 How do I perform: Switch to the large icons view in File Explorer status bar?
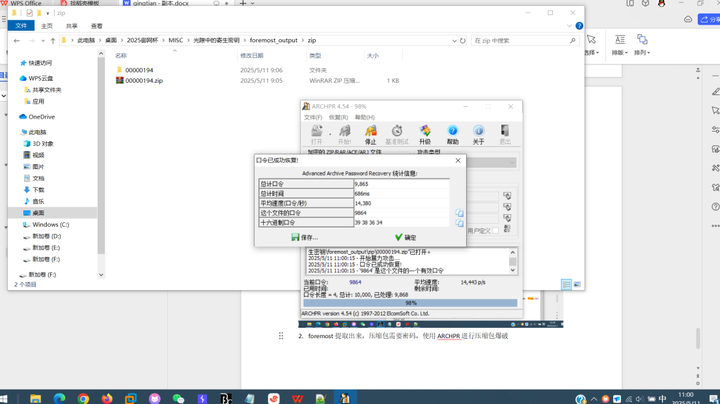pos(577,285)
